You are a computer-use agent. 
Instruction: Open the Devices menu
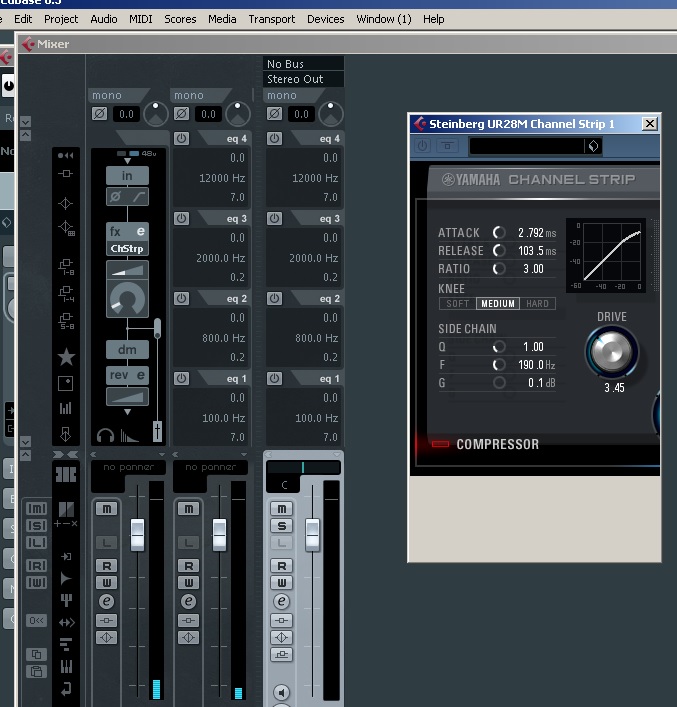[x=326, y=19]
